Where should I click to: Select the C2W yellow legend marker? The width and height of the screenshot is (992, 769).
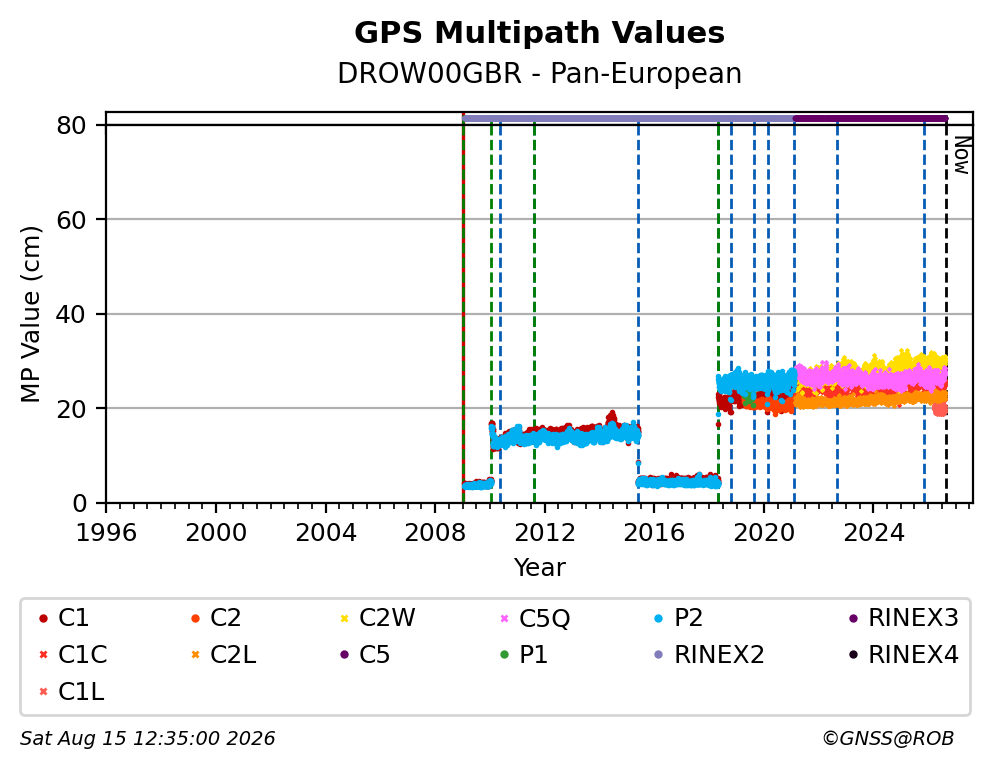point(345,618)
